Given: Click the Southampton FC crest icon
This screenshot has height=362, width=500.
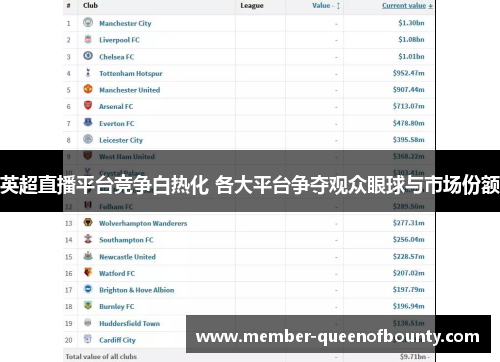Looking at the screenshot, I should [88, 239].
